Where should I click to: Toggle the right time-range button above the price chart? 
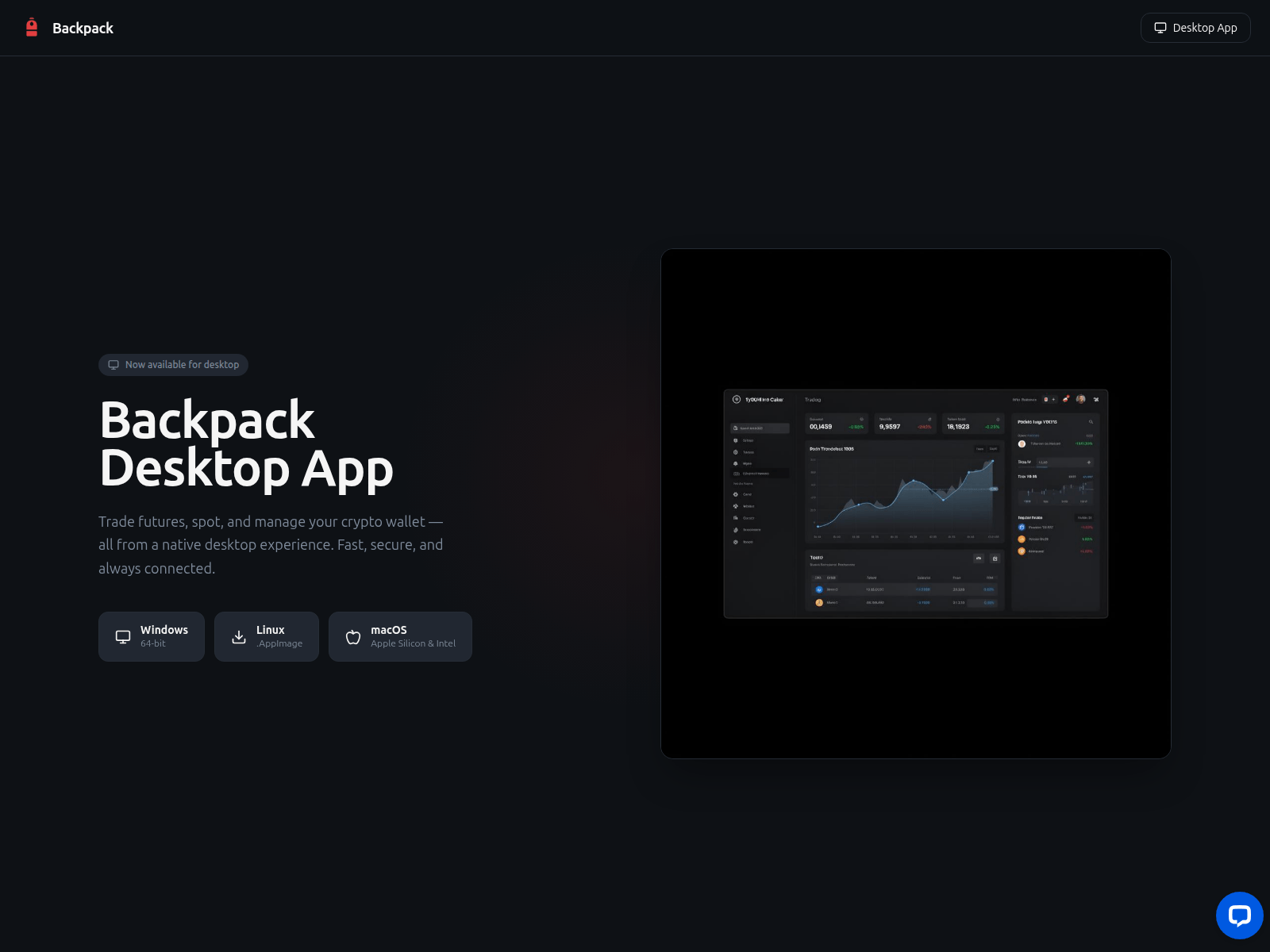(993, 449)
